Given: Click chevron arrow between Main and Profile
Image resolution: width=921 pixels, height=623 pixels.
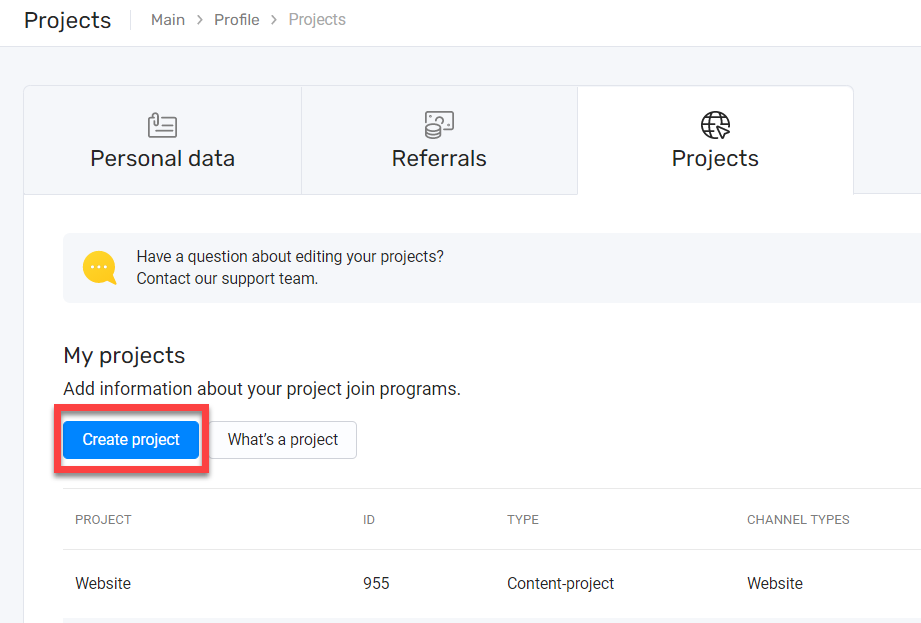Looking at the screenshot, I should click(200, 20).
